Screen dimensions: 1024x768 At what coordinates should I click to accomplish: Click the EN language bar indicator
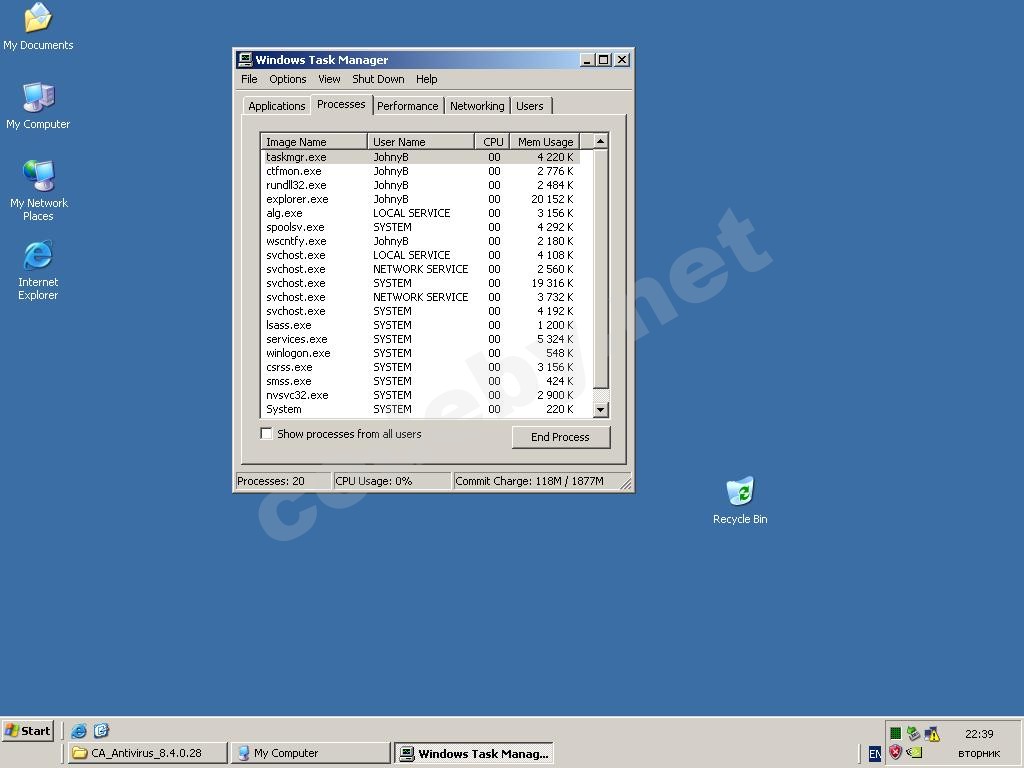pyautogui.click(x=875, y=753)
